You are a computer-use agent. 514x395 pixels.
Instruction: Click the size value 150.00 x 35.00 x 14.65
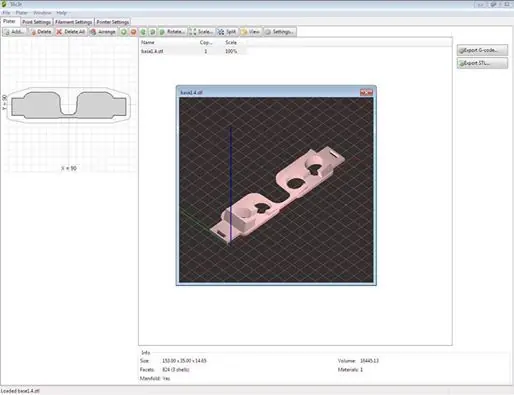pyautogui.click(x=184, y=361)
